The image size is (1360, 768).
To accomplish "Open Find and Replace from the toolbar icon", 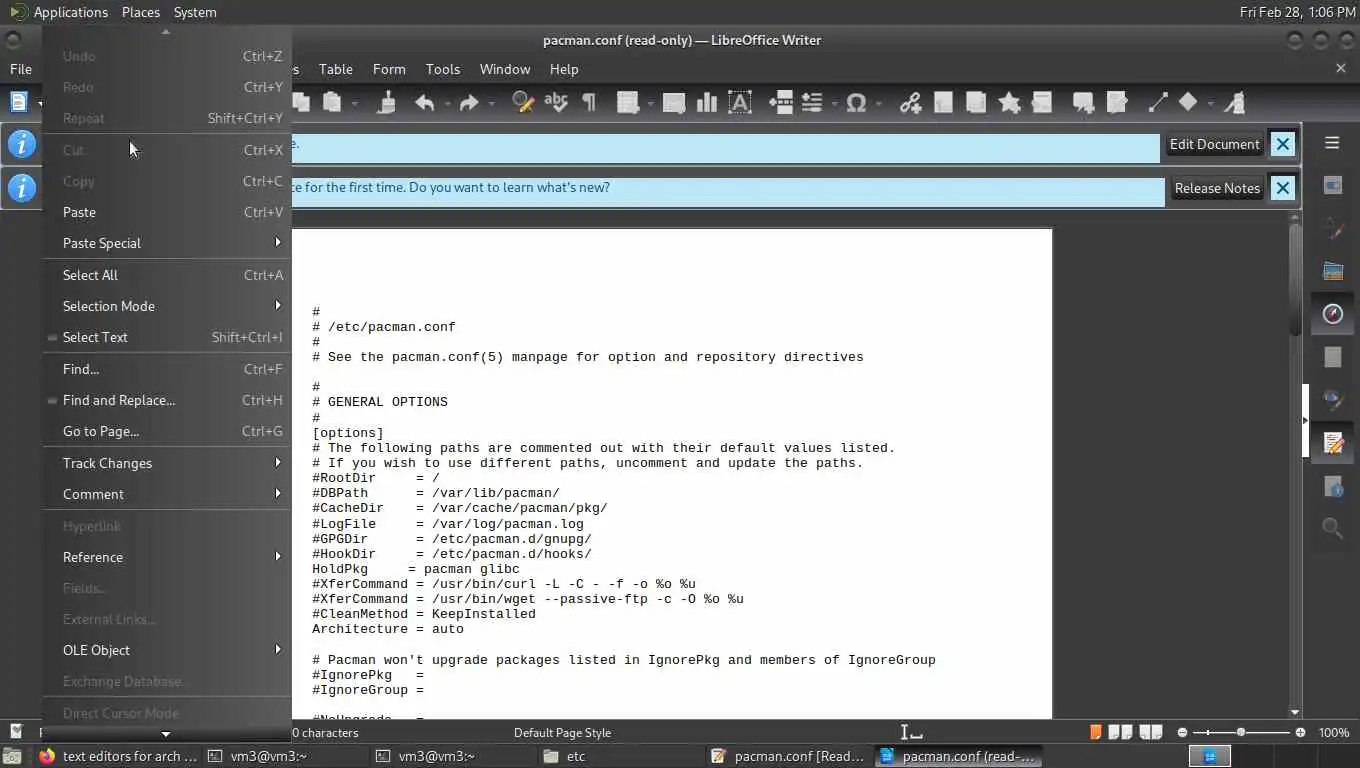I will (x=522, y=102).
